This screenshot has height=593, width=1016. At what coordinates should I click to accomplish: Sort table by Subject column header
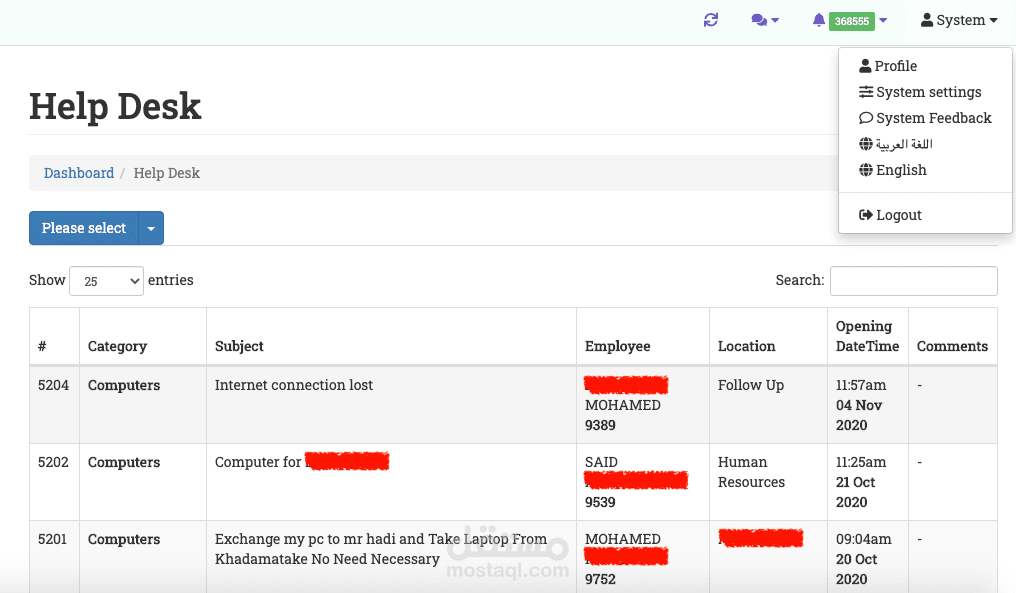click(239, 346)
